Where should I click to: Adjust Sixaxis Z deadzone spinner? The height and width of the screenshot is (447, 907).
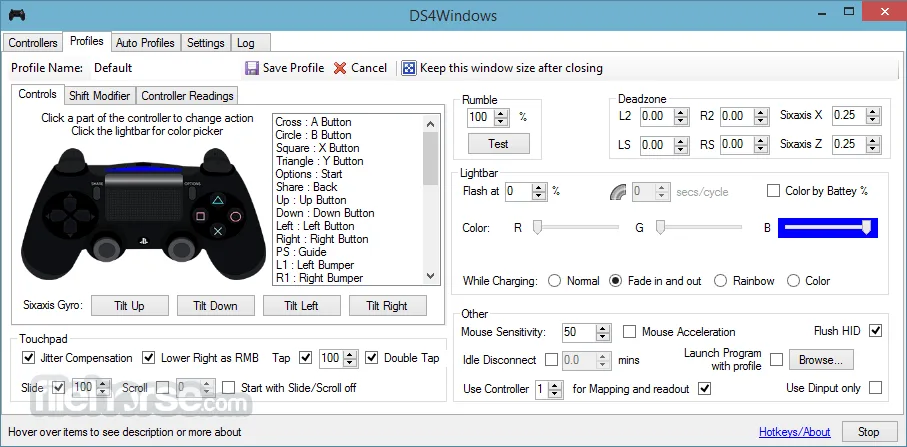point(873,145)
